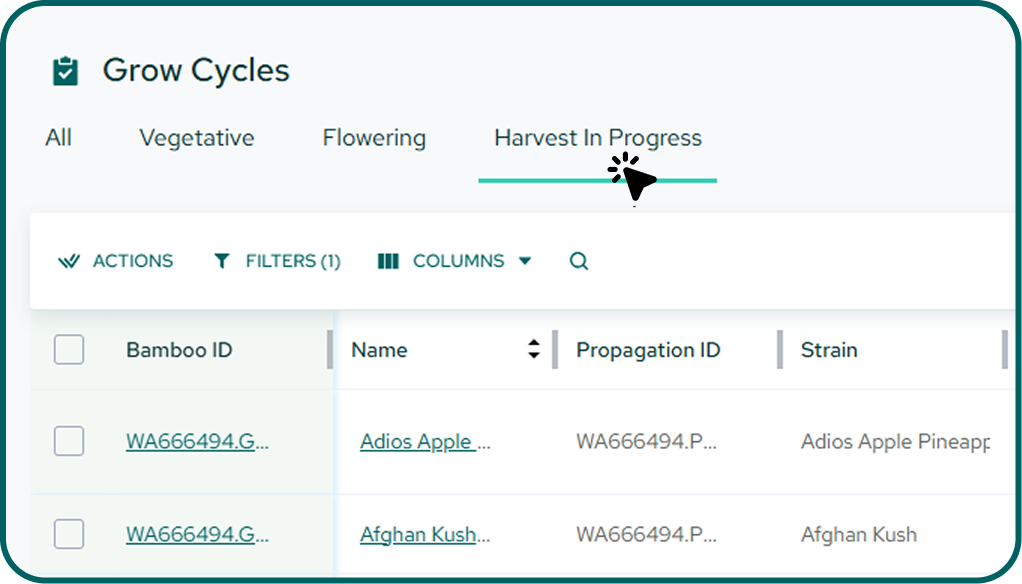The image size is (1022, 584).
Task: Toggle the select-all header checkbox
Action: 69,350
